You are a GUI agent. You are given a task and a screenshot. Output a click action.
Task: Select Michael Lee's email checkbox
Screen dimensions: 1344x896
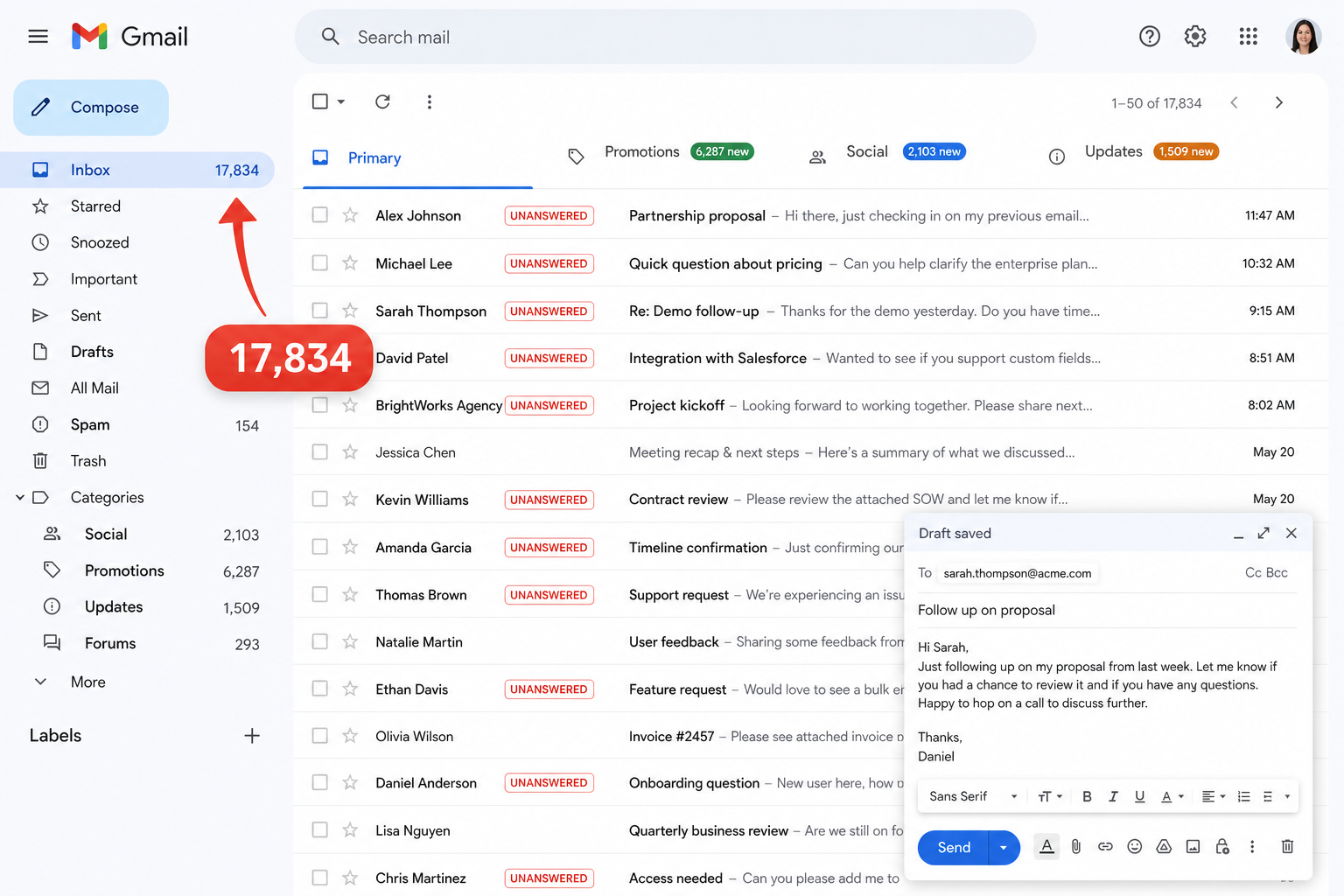(x=320, y=262)
